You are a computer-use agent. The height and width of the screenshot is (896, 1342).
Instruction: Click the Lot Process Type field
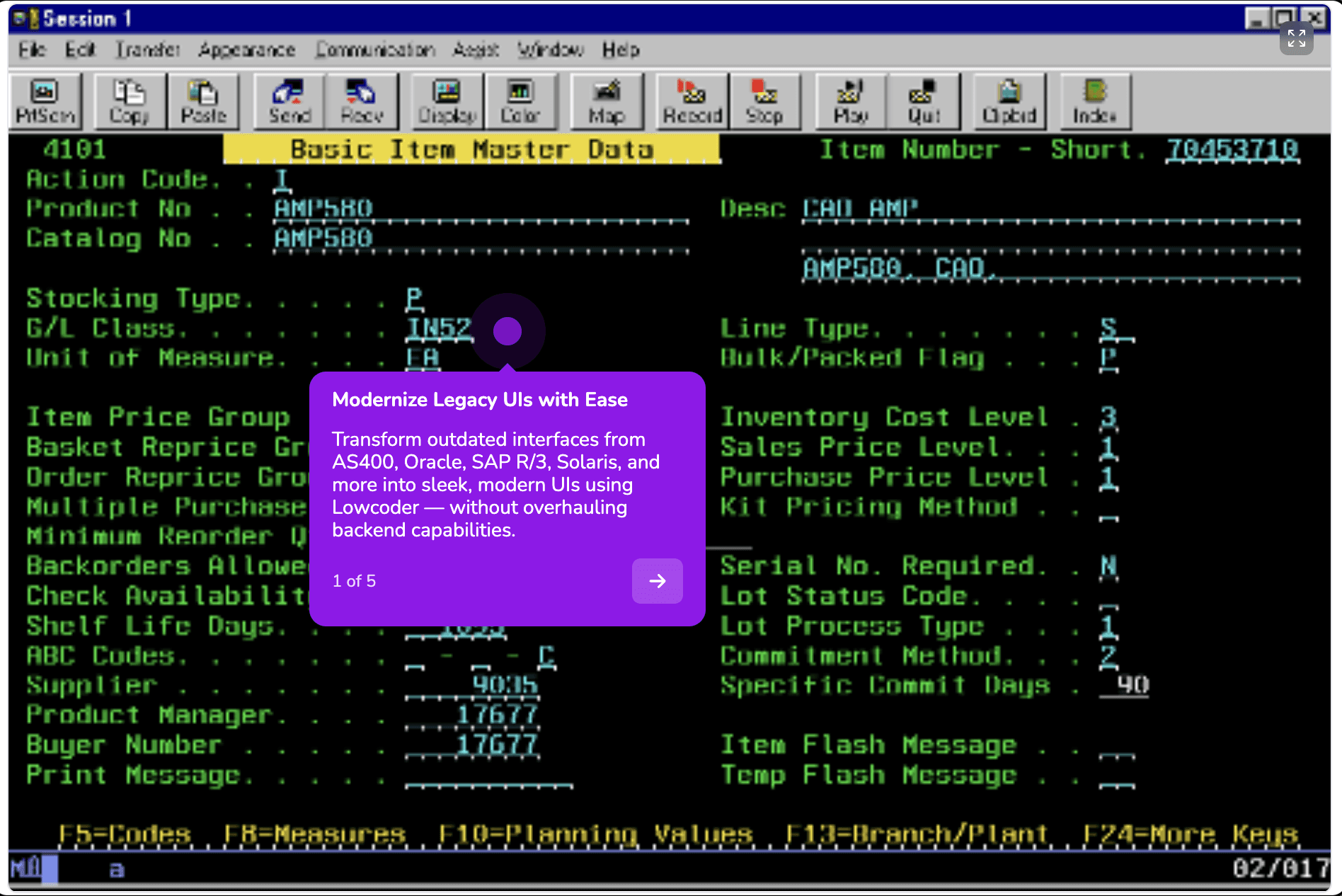[1109, 626]
